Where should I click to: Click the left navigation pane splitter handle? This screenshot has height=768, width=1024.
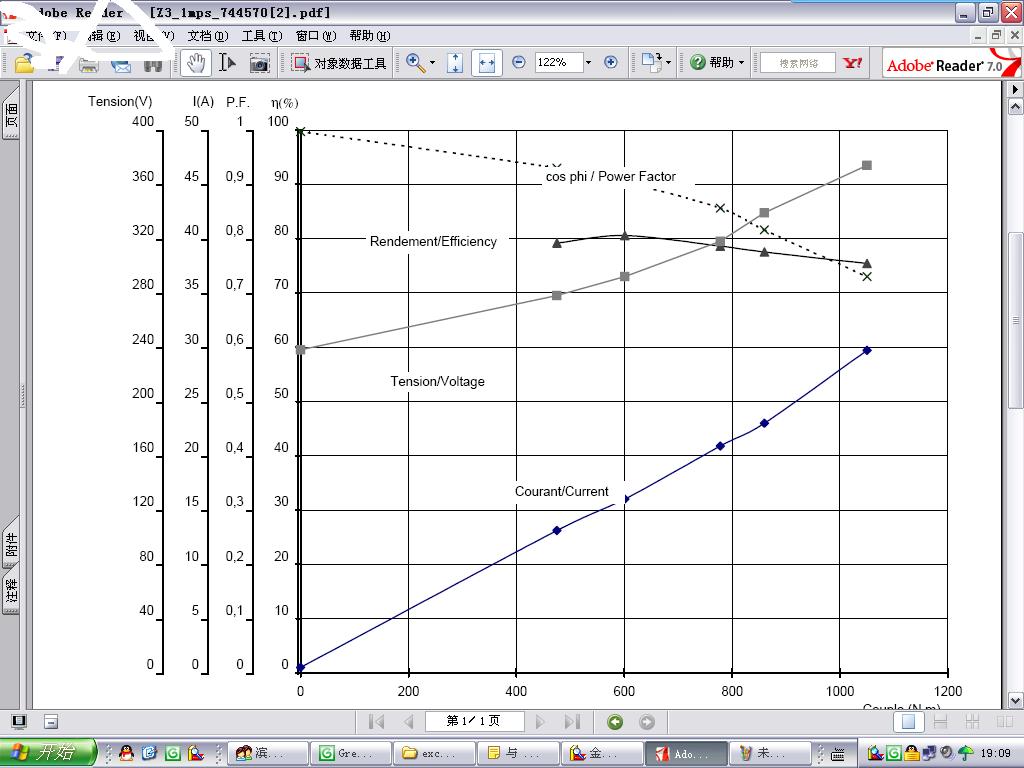[23, 395]
